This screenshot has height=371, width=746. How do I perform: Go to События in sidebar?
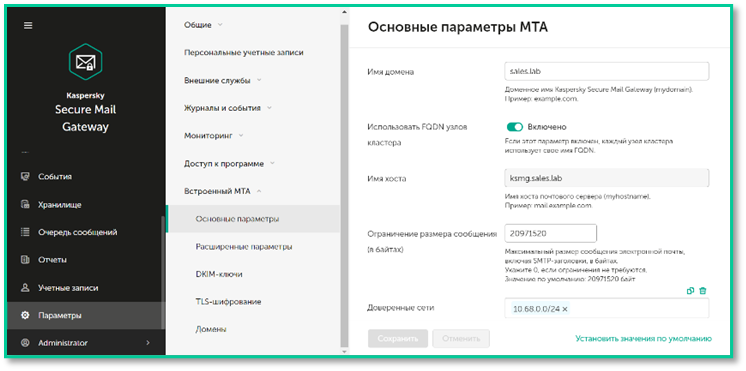coord(55,177)
